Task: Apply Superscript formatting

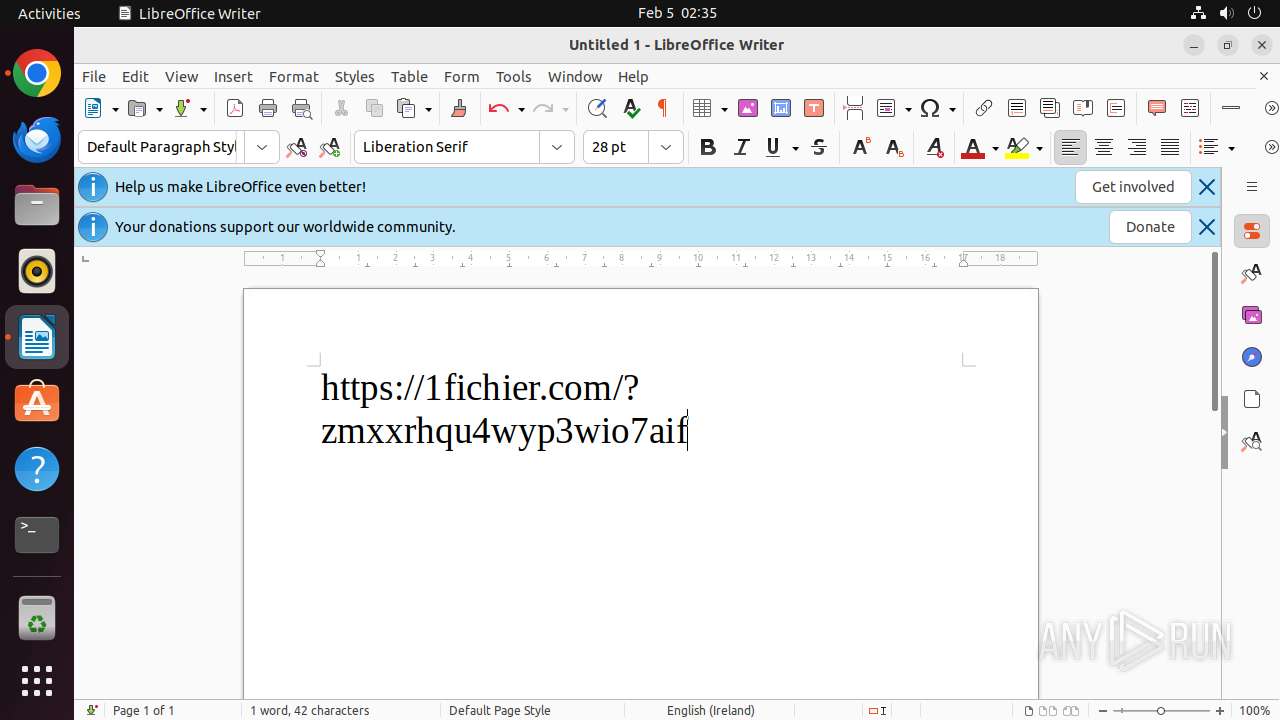Action: pos(860,147)
